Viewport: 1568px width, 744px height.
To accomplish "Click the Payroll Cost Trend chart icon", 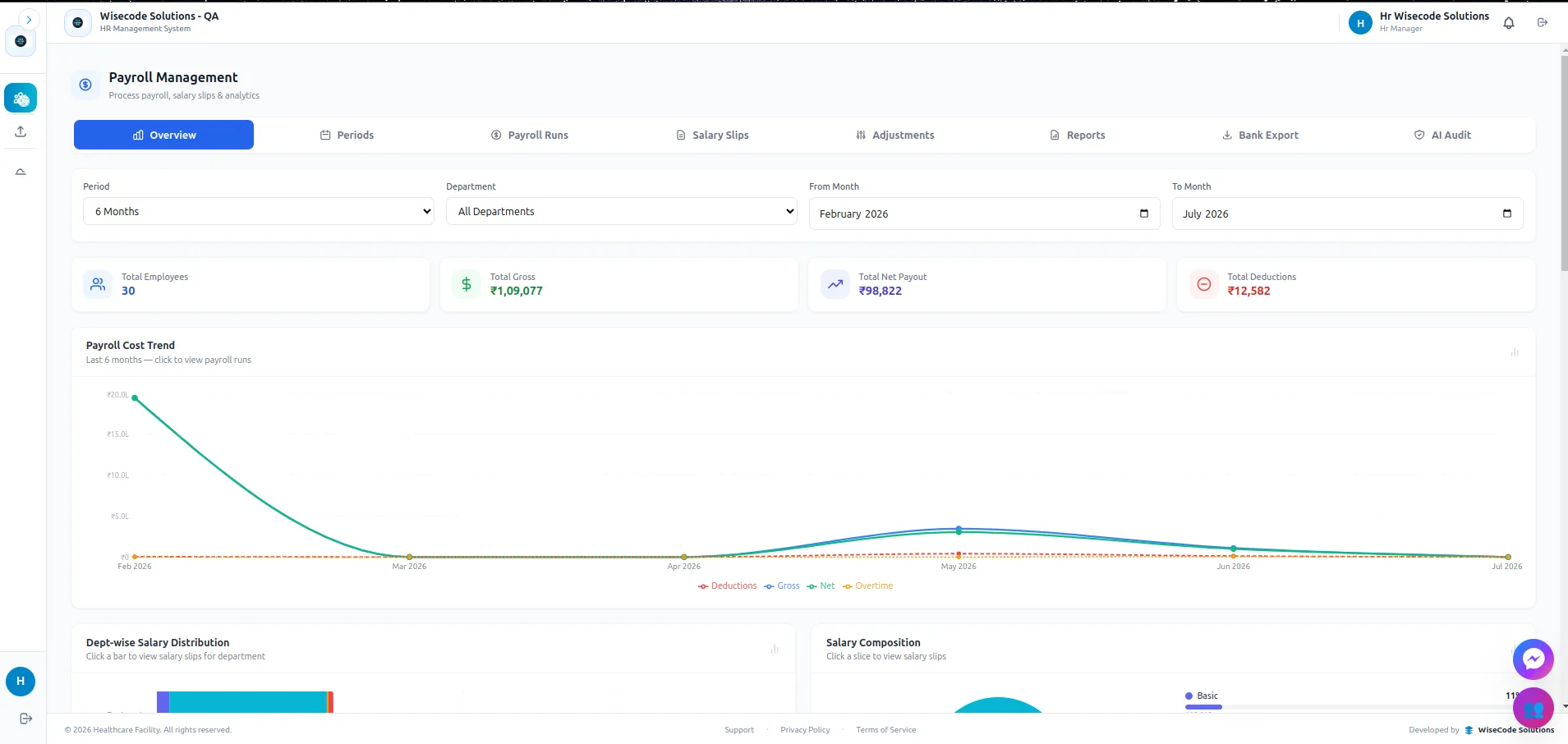I will click(1515, 352).
